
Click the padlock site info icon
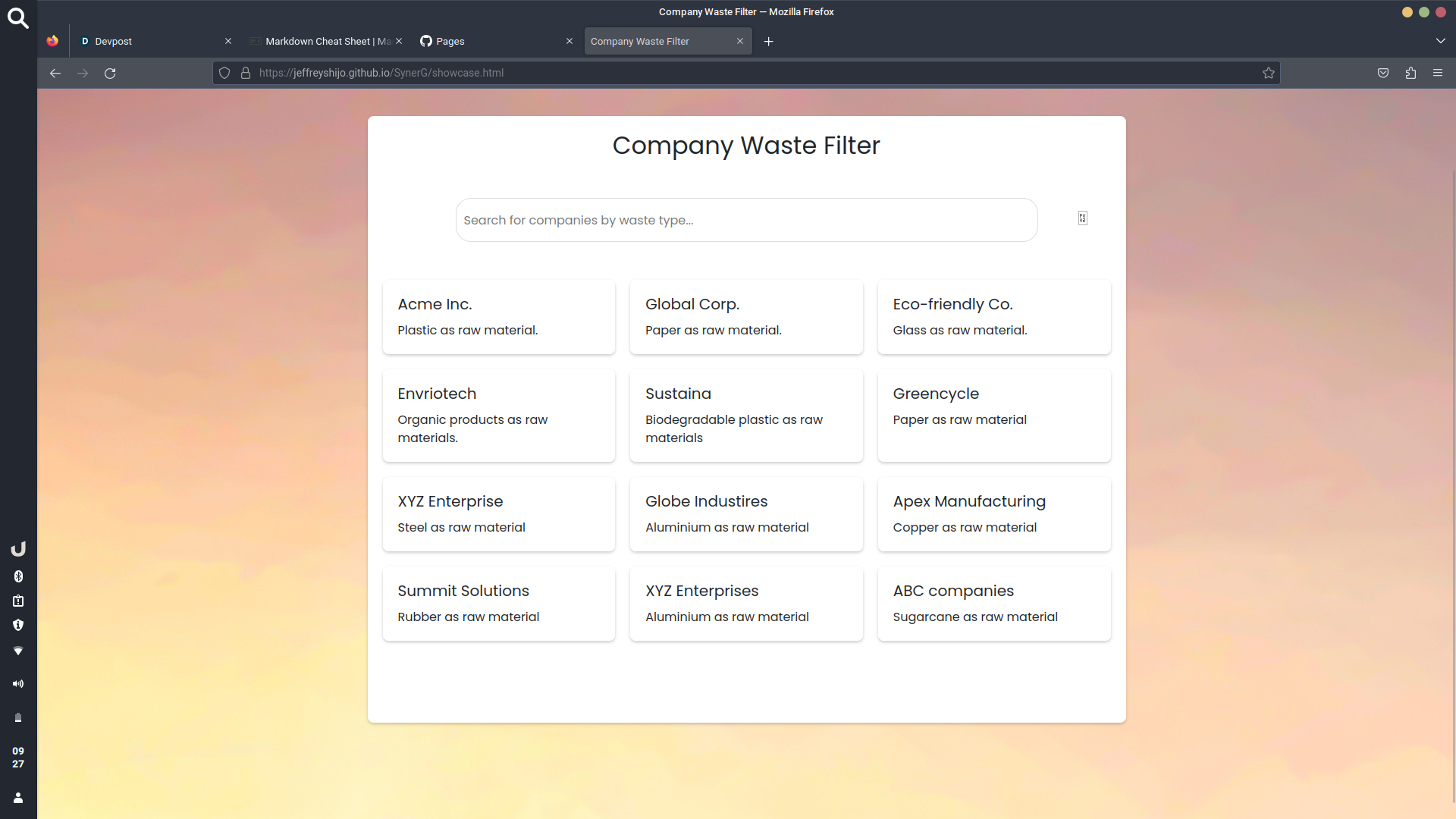[246, 73]
